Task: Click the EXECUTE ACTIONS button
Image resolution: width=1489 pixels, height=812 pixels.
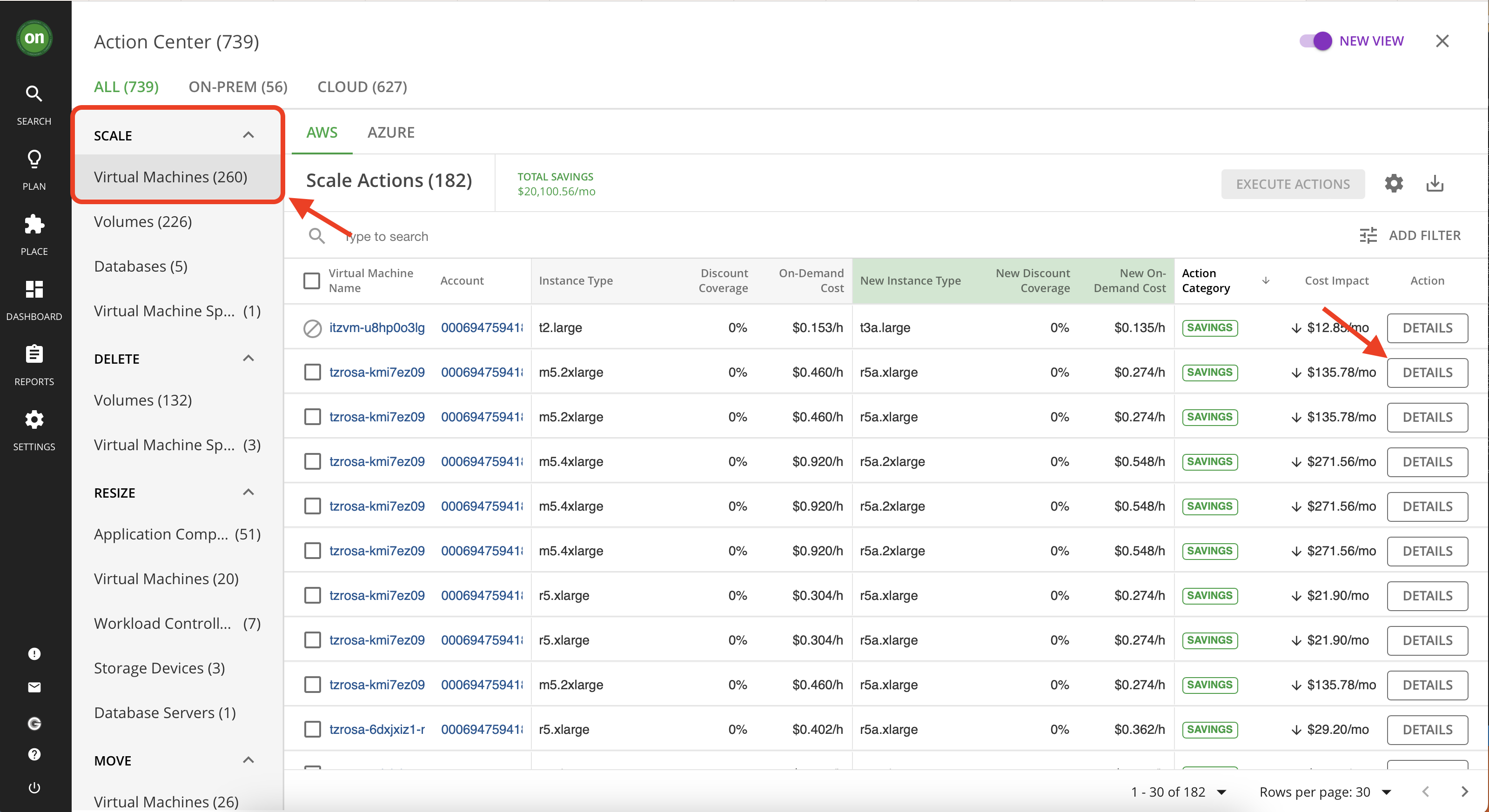Action: coord(1293,184)
